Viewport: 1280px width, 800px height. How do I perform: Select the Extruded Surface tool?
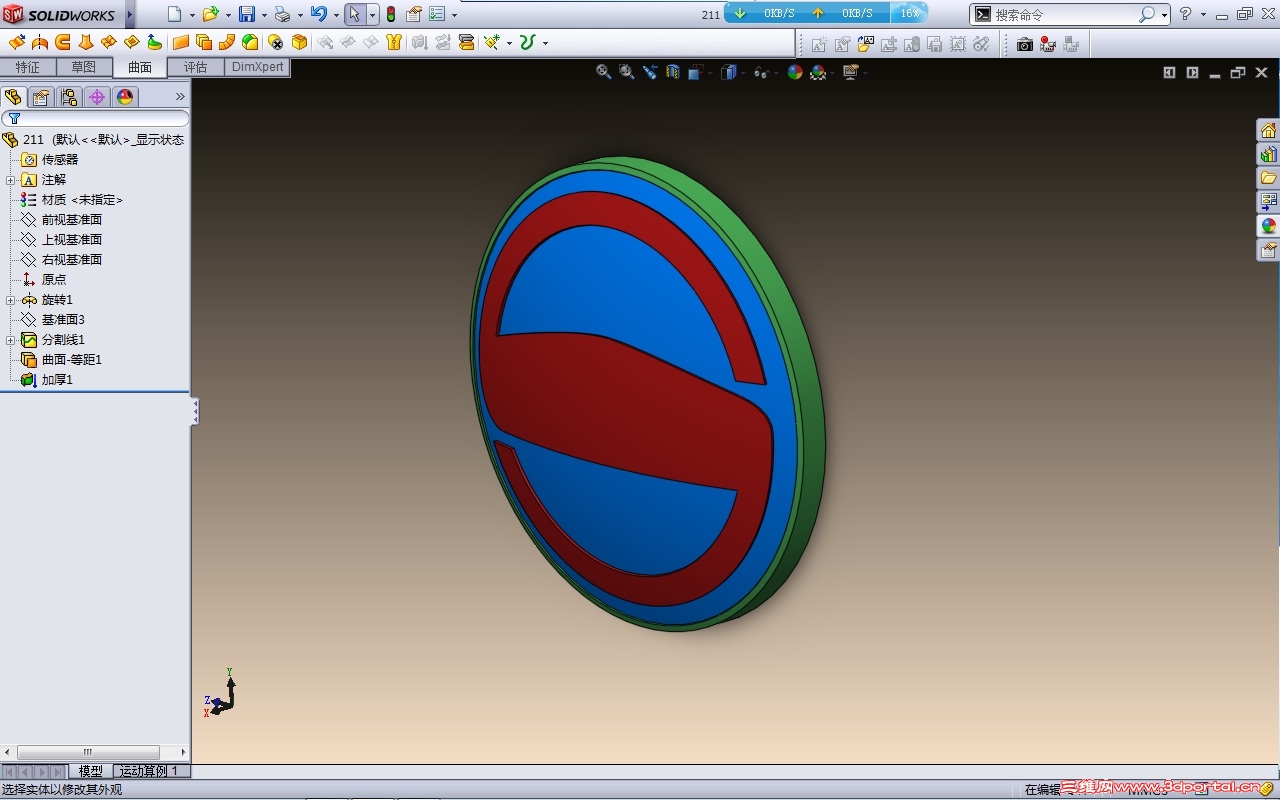(17, 42)
